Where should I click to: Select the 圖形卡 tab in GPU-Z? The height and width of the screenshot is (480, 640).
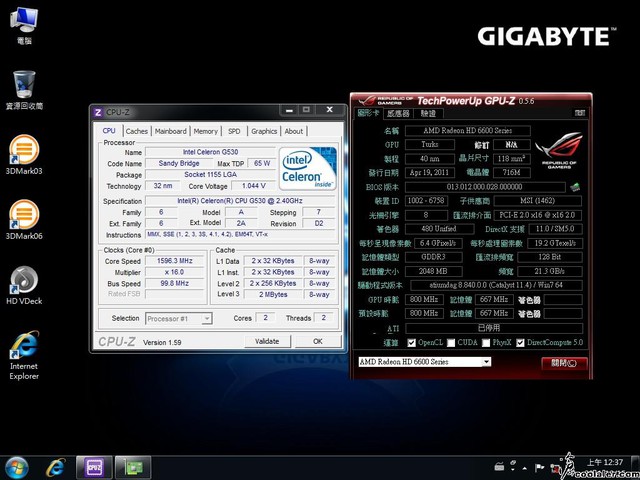click(369, 113)
